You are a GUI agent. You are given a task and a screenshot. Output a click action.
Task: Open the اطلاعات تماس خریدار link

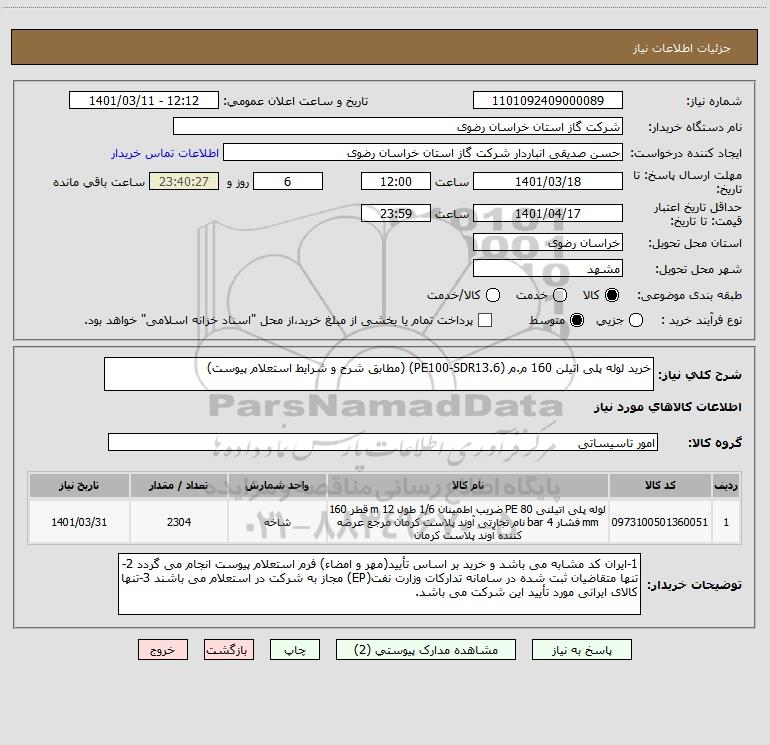coord(165,153)
